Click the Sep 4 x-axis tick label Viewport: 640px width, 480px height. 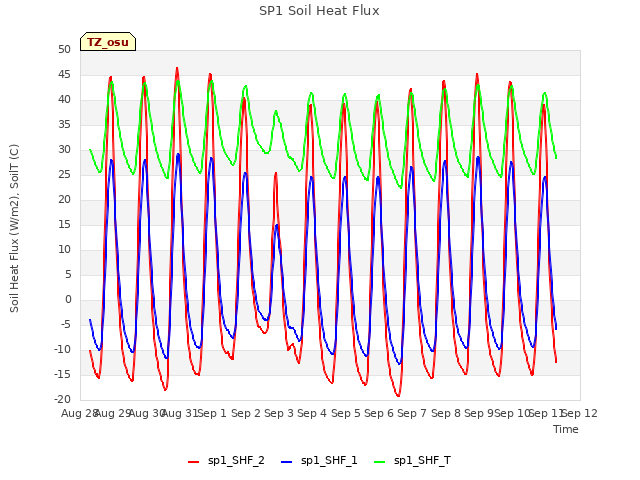(312, 413)
